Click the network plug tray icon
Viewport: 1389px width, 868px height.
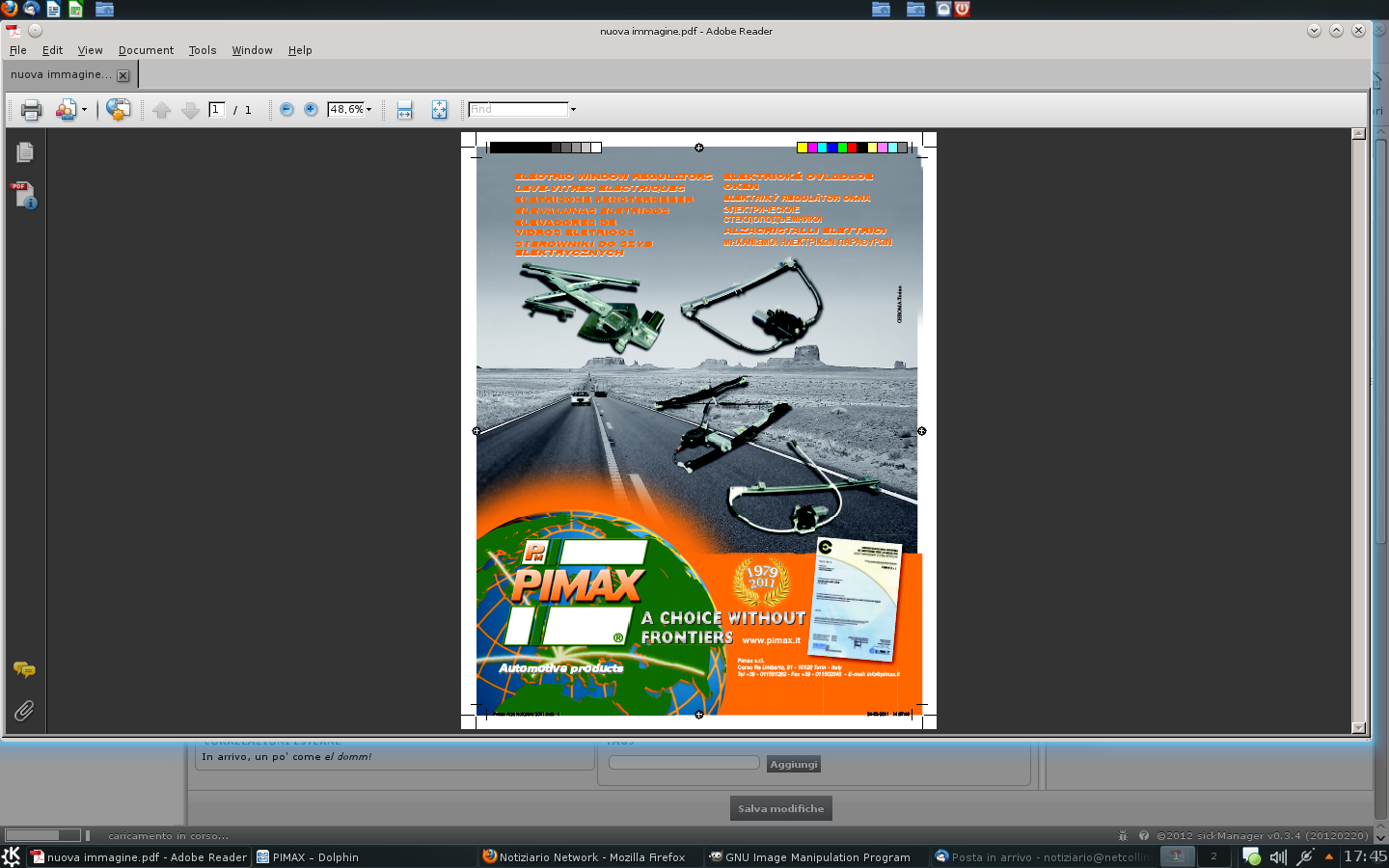click(x=1305, y=856)
